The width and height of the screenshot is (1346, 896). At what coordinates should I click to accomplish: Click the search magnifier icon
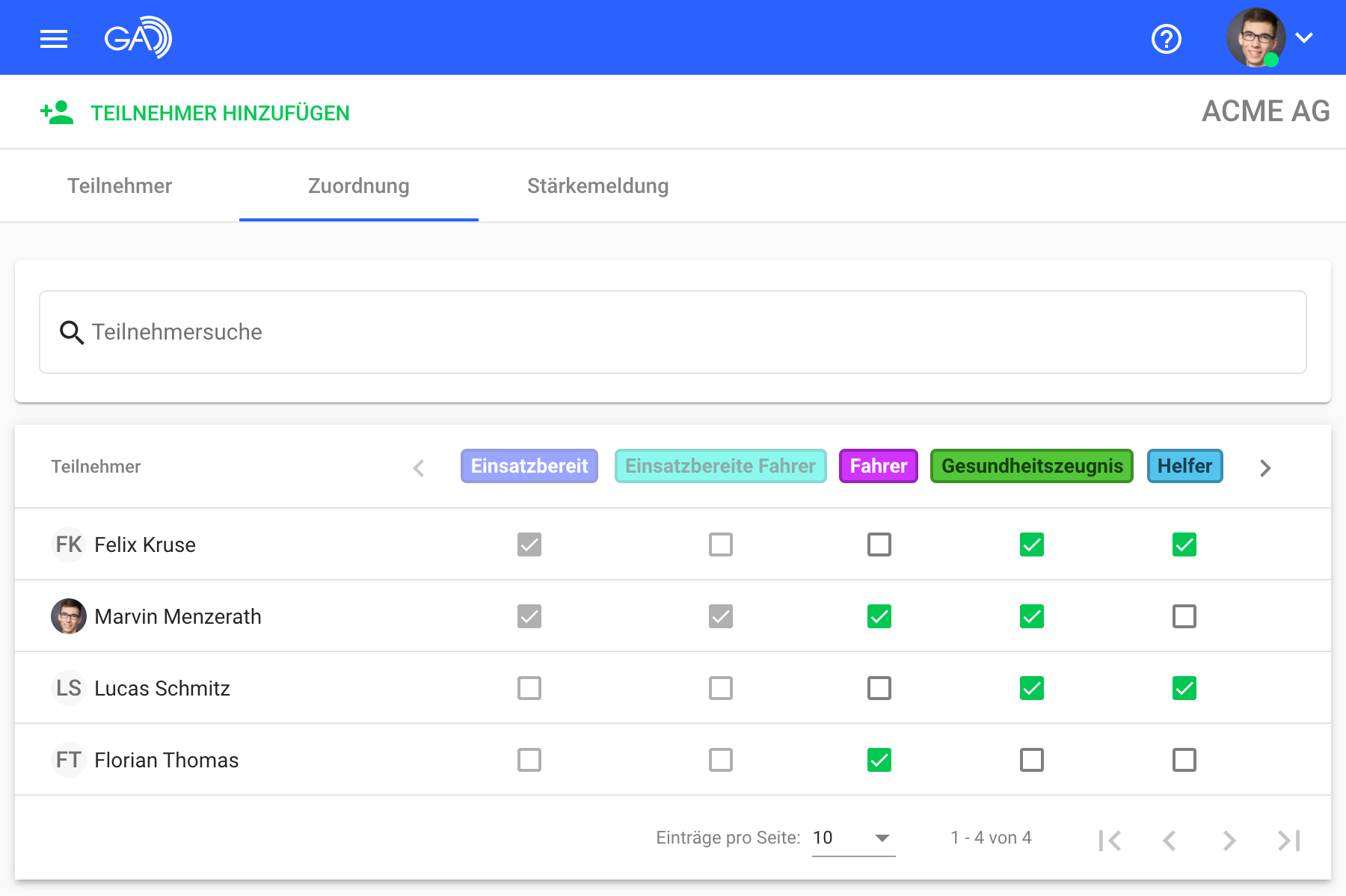point(72,332)
